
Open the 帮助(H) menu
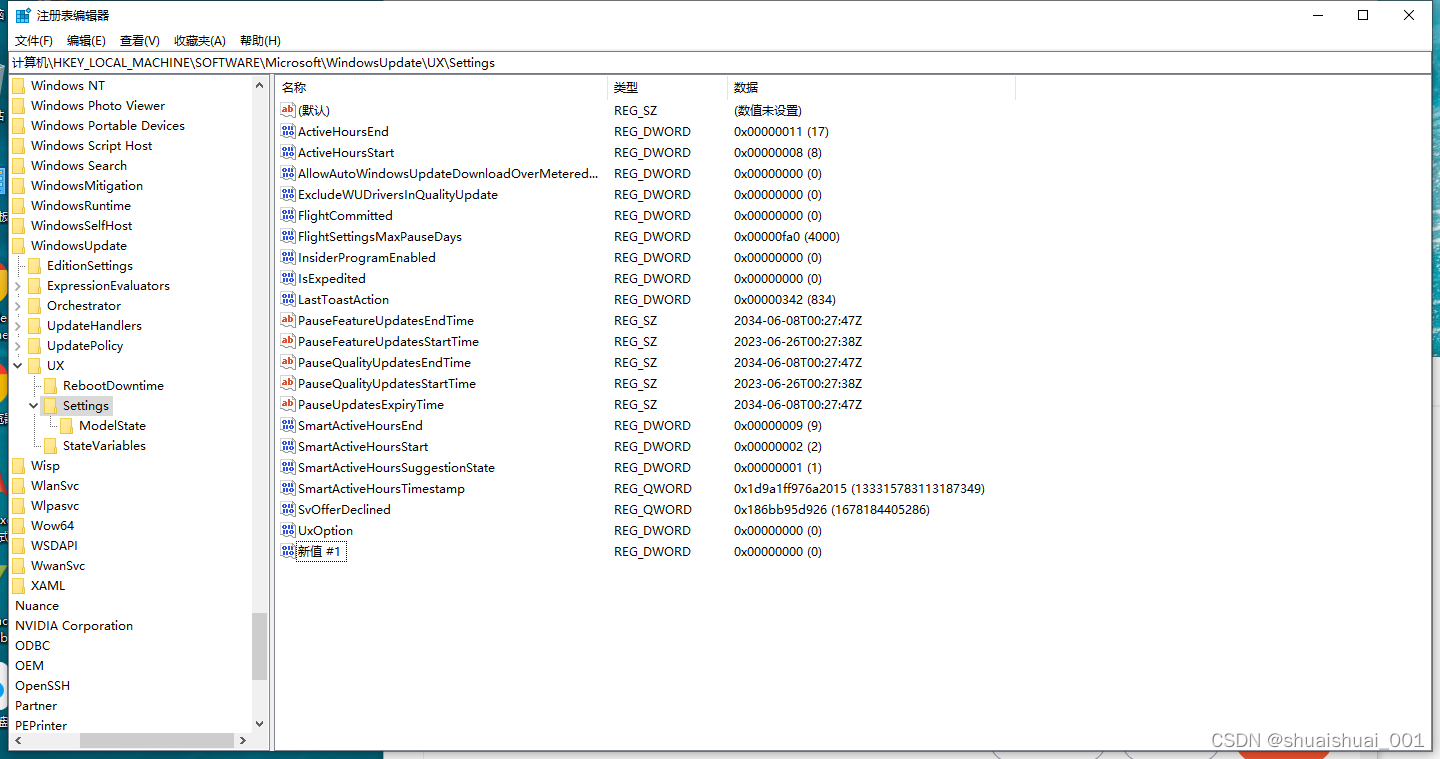(260, 40)
